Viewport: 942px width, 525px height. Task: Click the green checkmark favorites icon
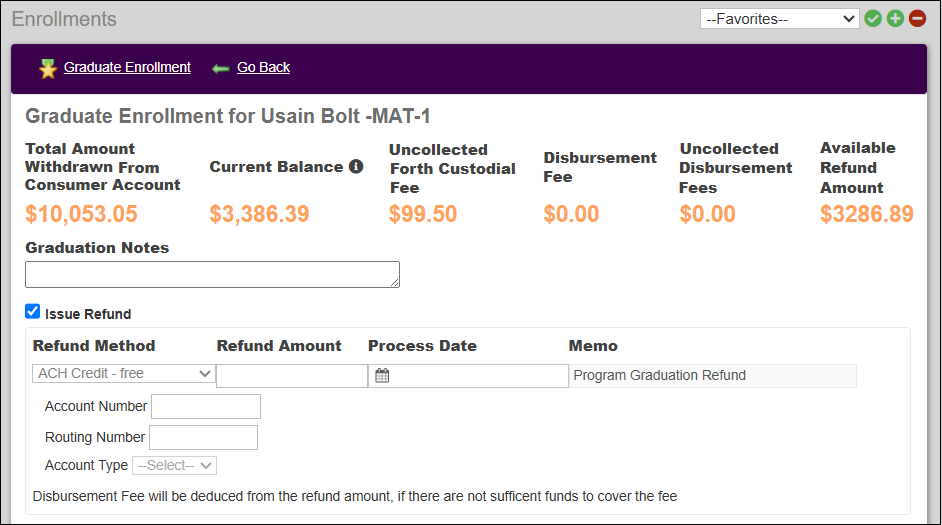point(873,19)
